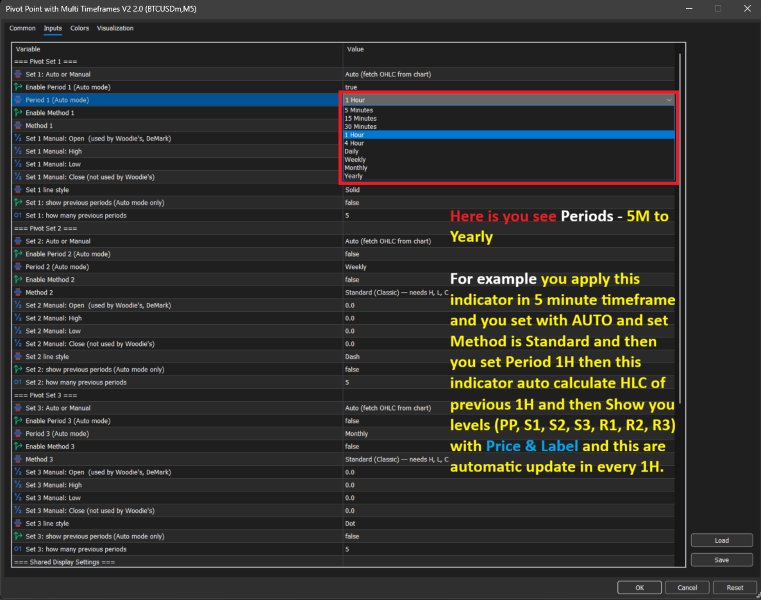Choose 15 Minutes from period list
761x600 pixels.
click(509, 118)
